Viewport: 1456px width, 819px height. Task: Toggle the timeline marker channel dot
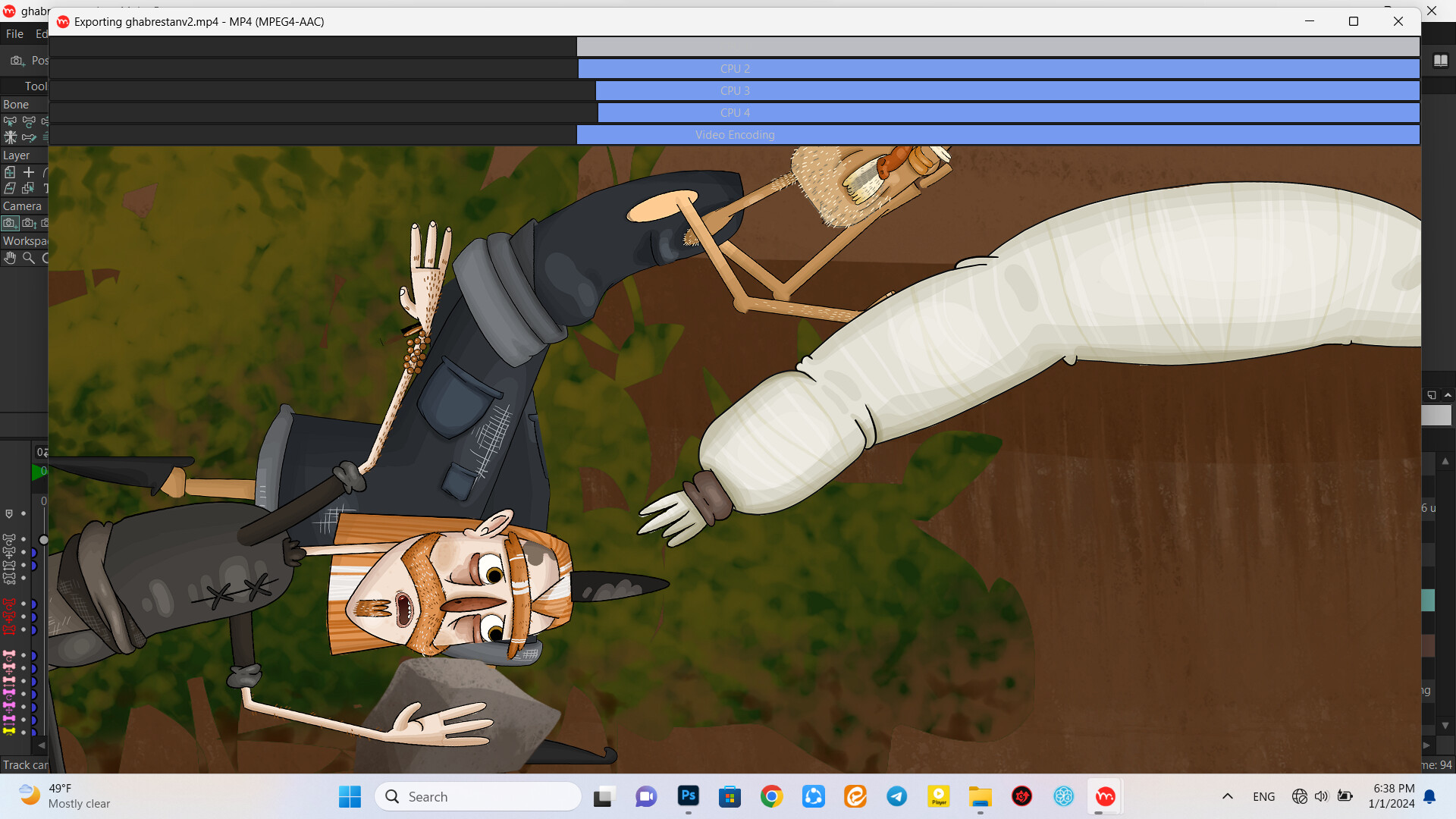click(x=24, y=513)
